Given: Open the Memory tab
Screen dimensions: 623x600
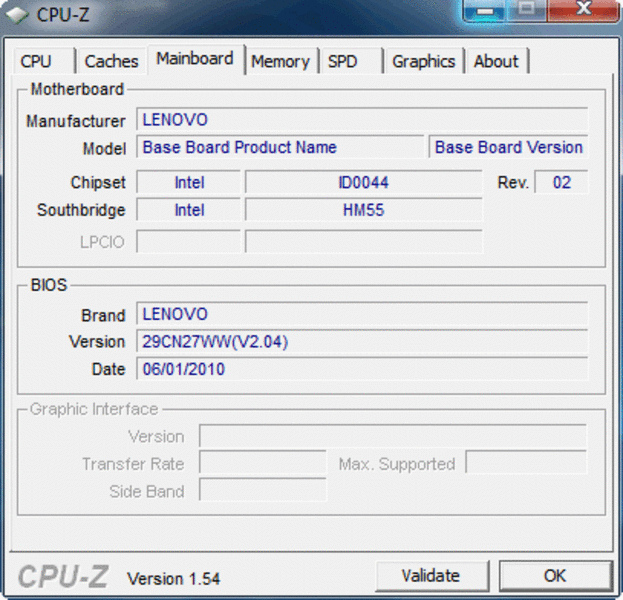Looking at the screenshot, I should [281, 61].
